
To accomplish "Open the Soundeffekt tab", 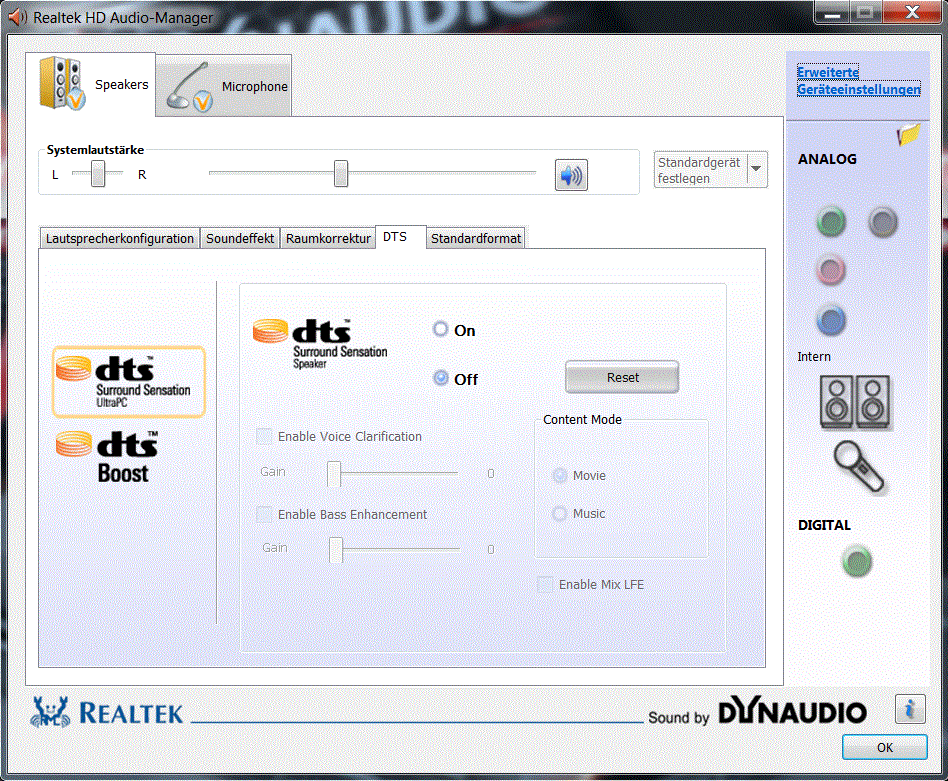I will pos(240,238).
